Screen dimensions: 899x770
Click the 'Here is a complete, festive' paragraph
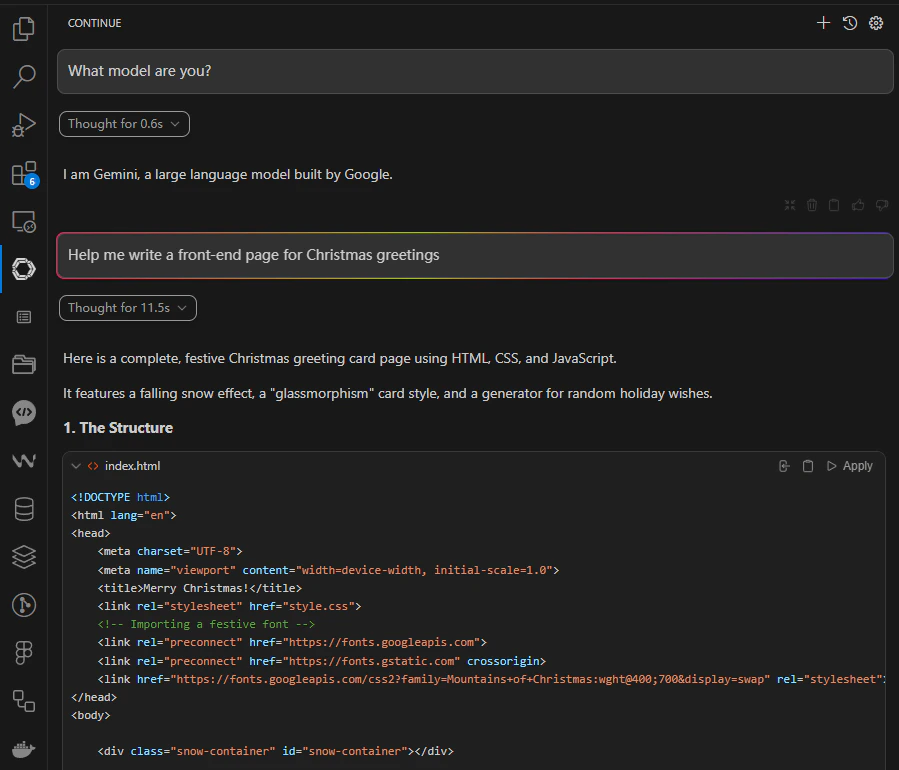339,358
